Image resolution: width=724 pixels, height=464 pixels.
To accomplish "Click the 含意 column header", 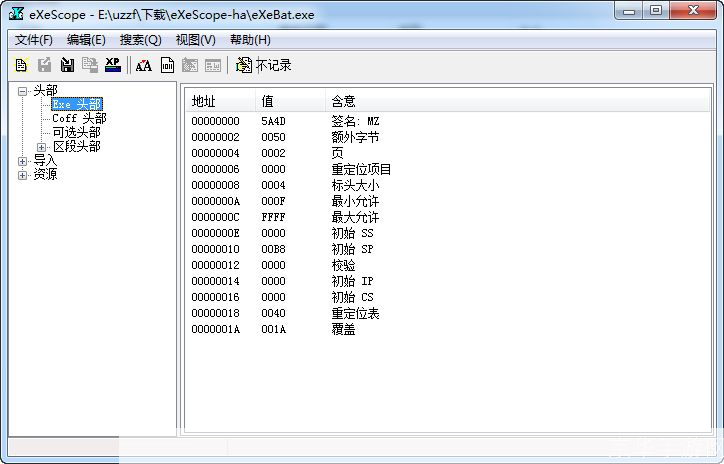I will (x=518, y=101).
